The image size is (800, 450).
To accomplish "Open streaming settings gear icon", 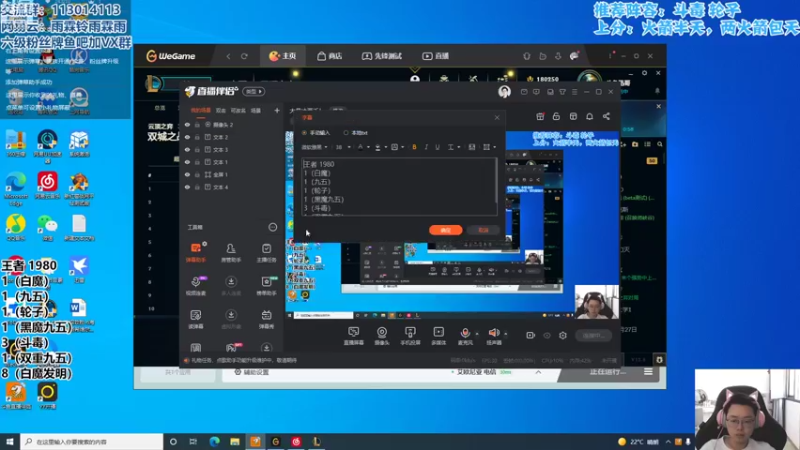I will click(563, 335).
